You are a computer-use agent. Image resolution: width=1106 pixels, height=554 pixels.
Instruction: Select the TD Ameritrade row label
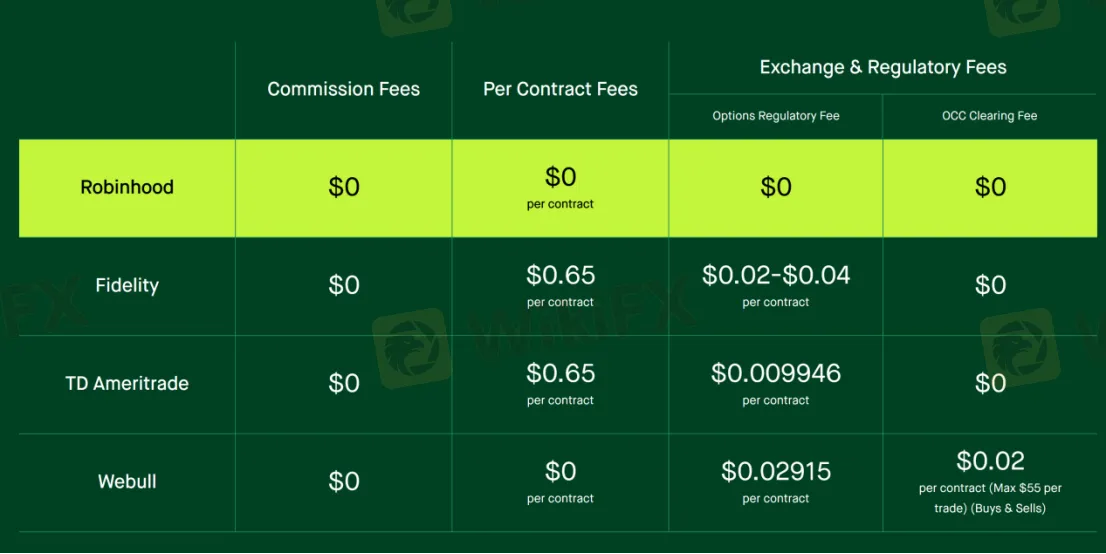[x=127, y=383]
